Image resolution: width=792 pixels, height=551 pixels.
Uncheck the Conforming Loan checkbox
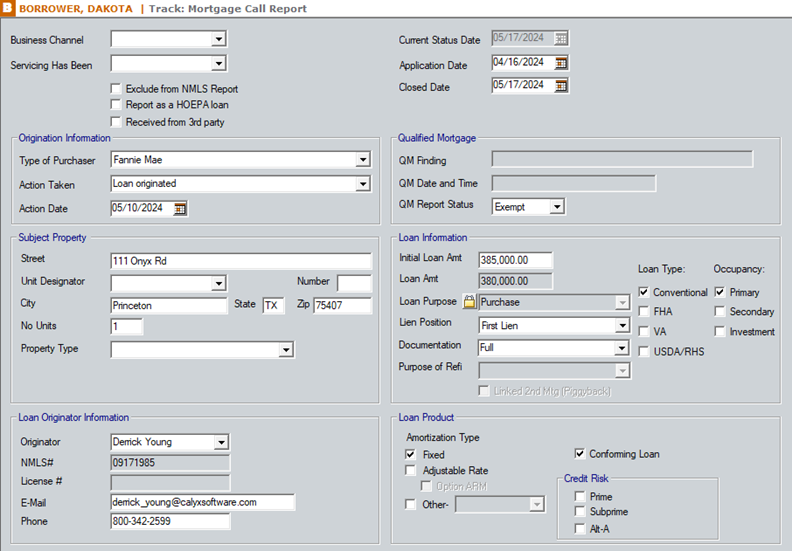[580, 453]
